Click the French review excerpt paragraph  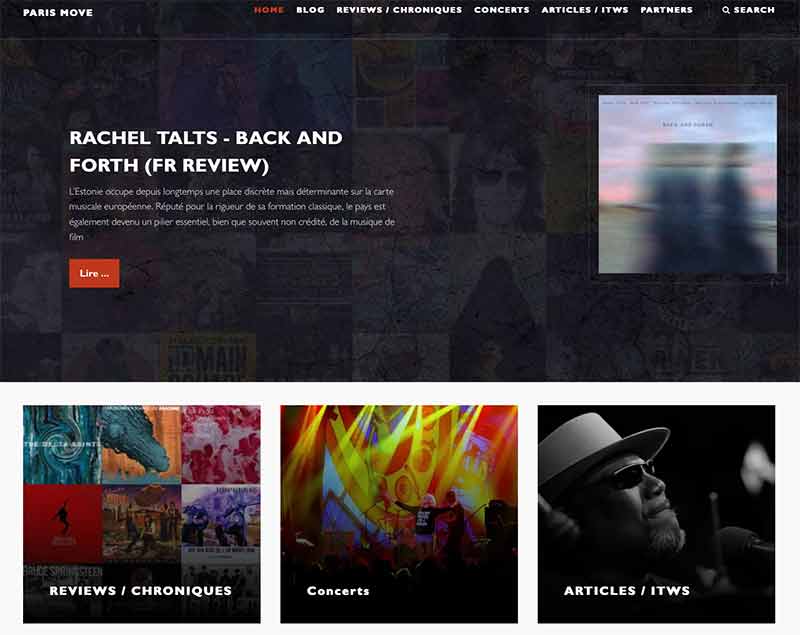coord(232,214)
